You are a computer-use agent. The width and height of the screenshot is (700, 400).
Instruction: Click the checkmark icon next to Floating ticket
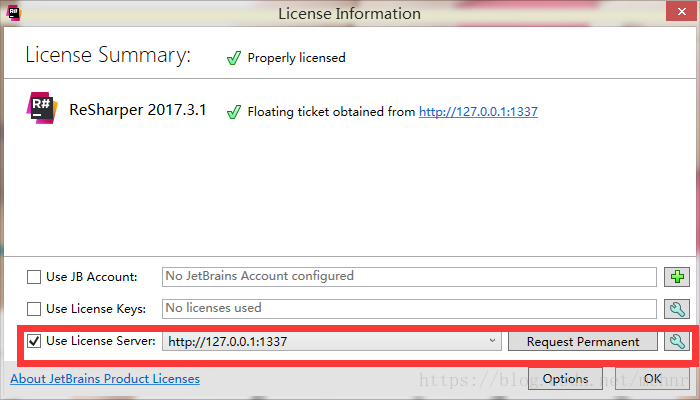[234, 112]
